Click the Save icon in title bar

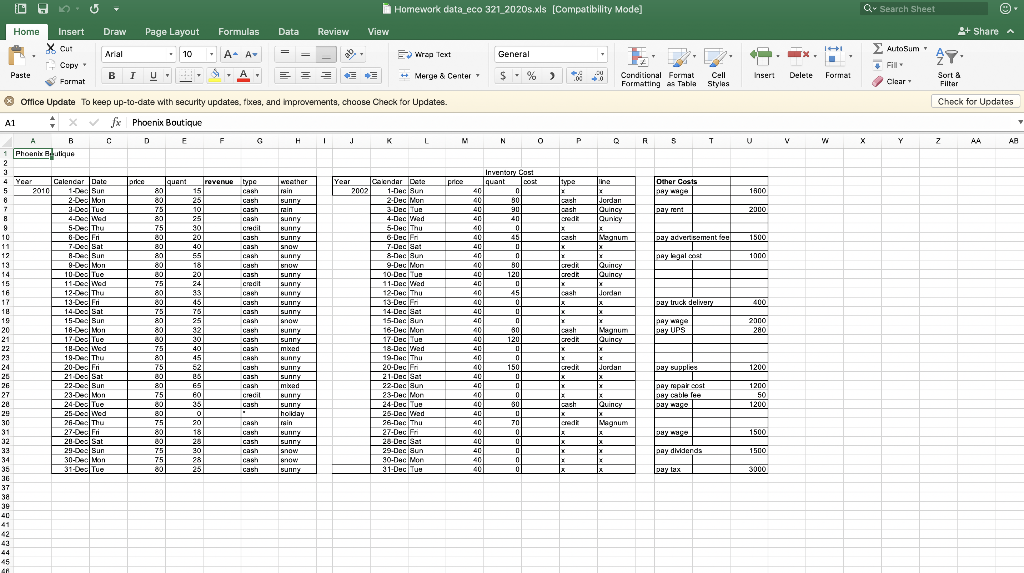(x=43, y=9)
